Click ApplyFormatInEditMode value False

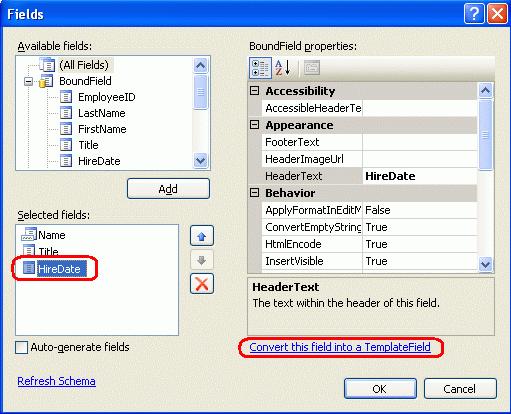tap(420, 210)
